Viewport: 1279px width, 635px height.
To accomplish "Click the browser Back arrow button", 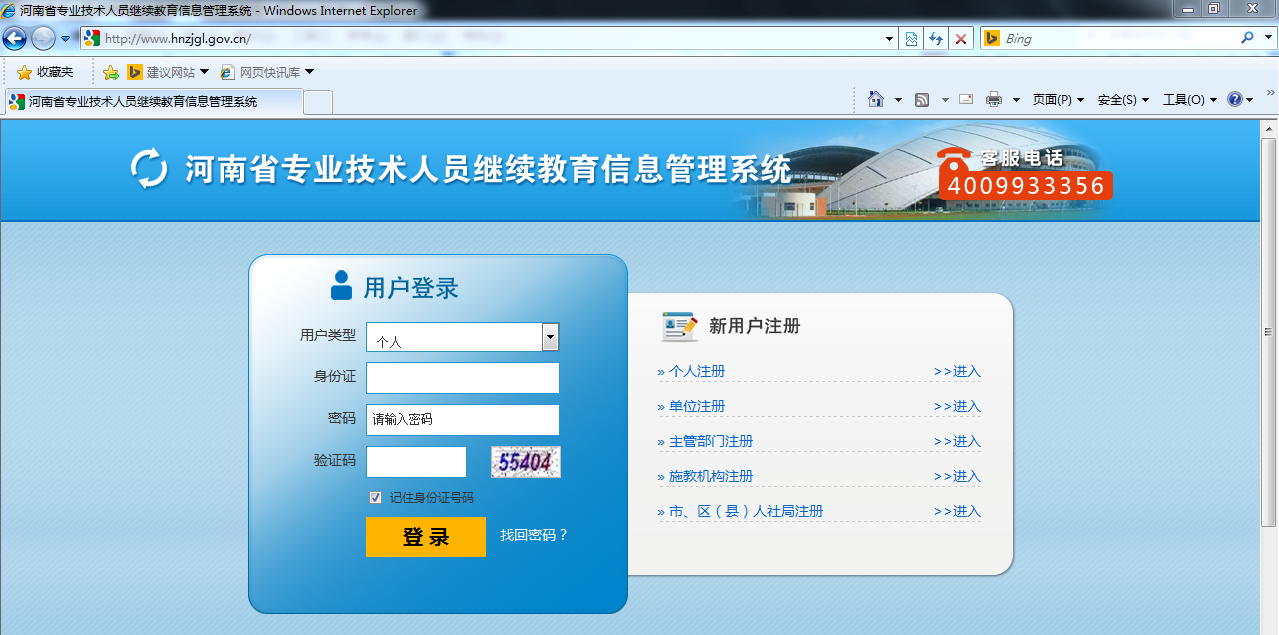I will 14,39.
